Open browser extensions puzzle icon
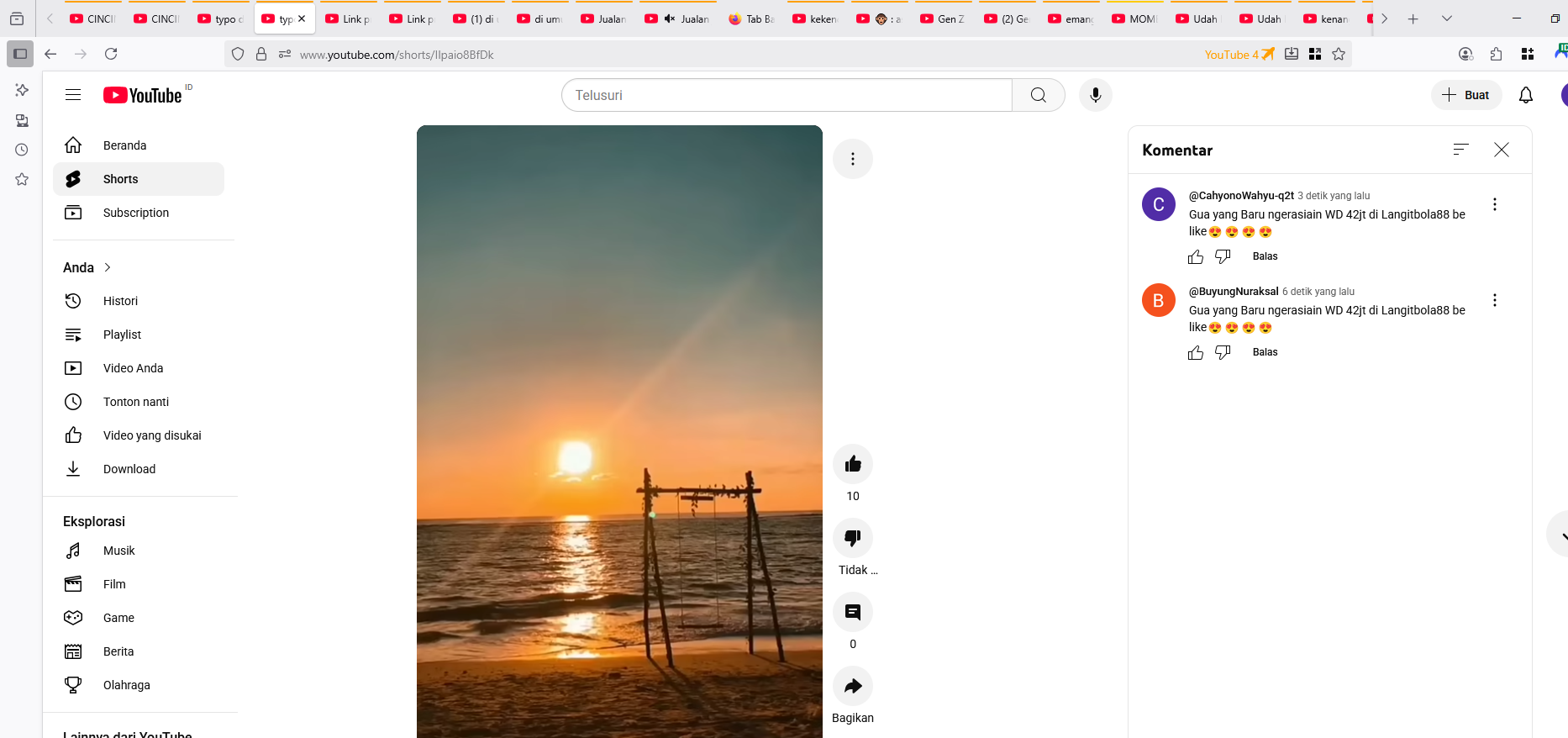 pyautogui.click(x=1496, y=54)
